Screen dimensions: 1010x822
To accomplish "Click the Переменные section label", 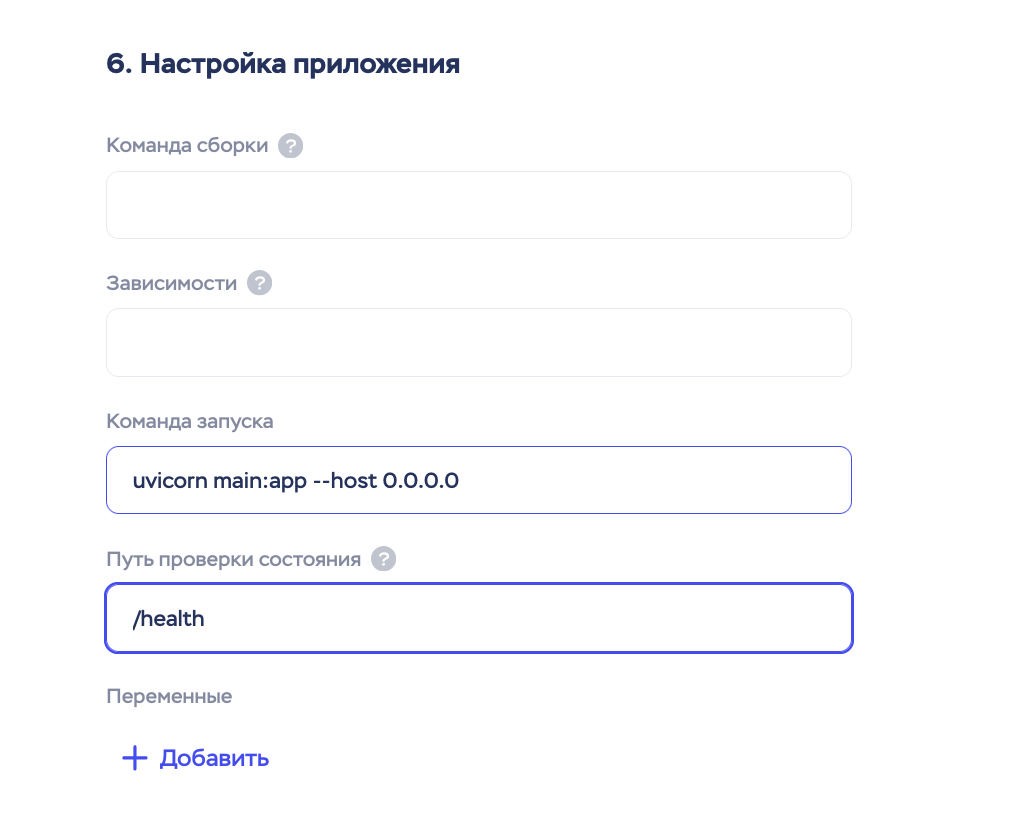I will [168, 696].
